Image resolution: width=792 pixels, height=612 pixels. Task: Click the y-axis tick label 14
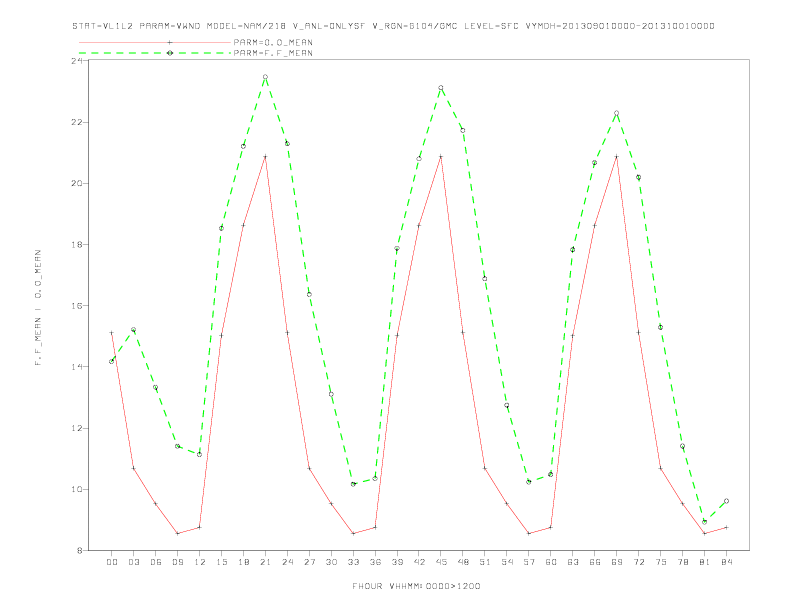(x=77, y=367)
